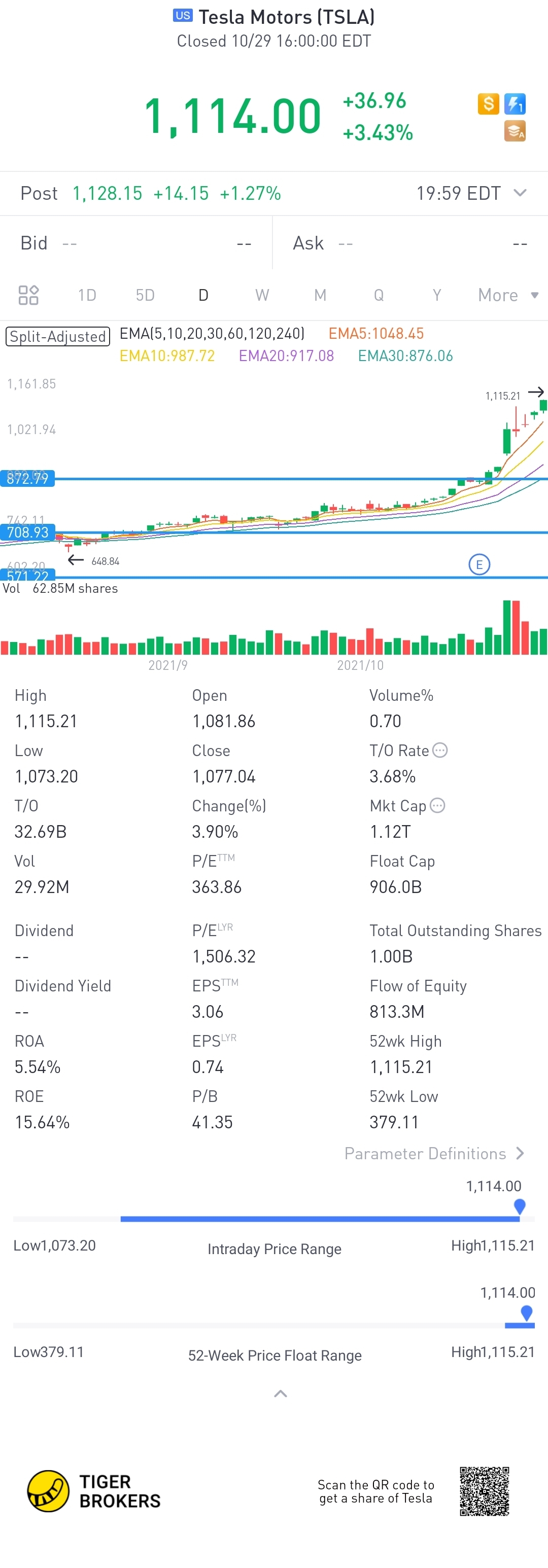The width and height of the screenshot is (548, 1568).
Task: Tap the QR code for Tesla share
Action: pos(485,1491)
